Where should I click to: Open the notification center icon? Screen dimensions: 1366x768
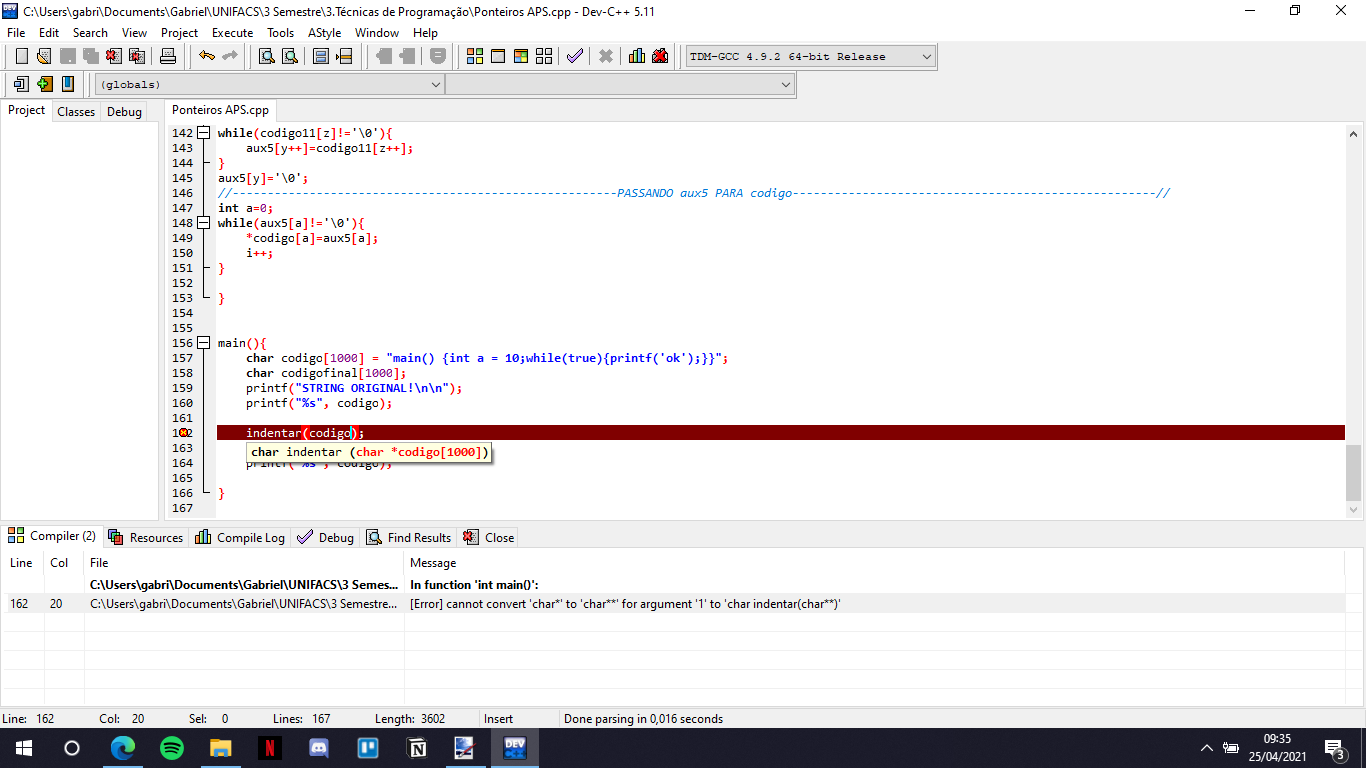pyautogui.click(x=1334, y=748)
